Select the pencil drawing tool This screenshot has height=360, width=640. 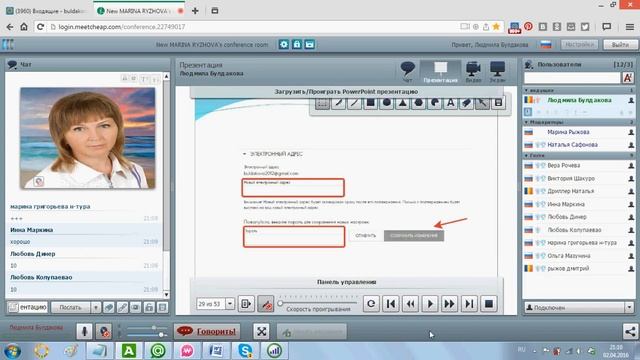click(338, 103)
